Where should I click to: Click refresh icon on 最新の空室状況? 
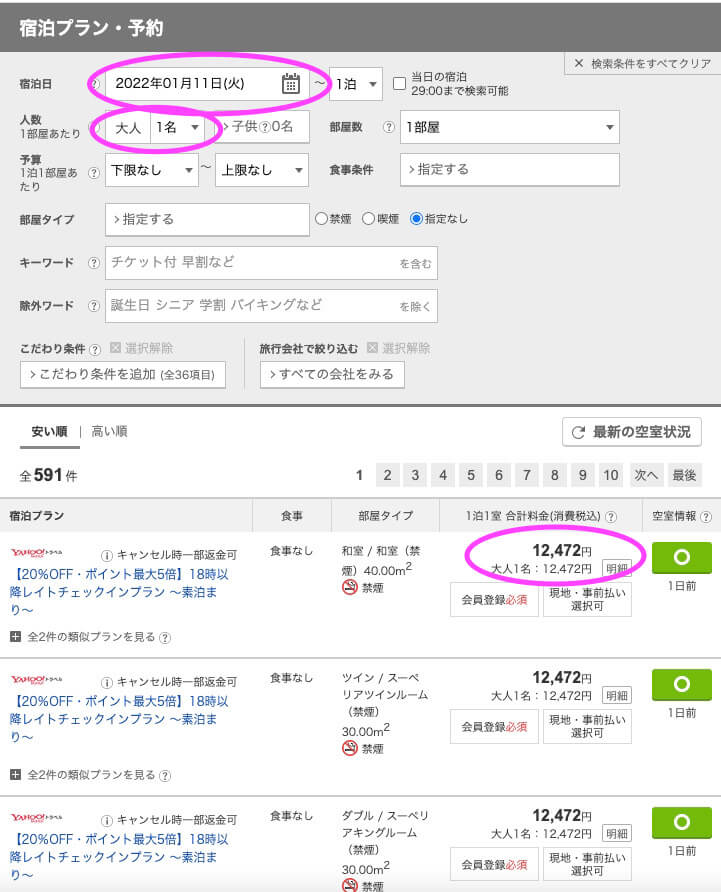pos(578,432)
